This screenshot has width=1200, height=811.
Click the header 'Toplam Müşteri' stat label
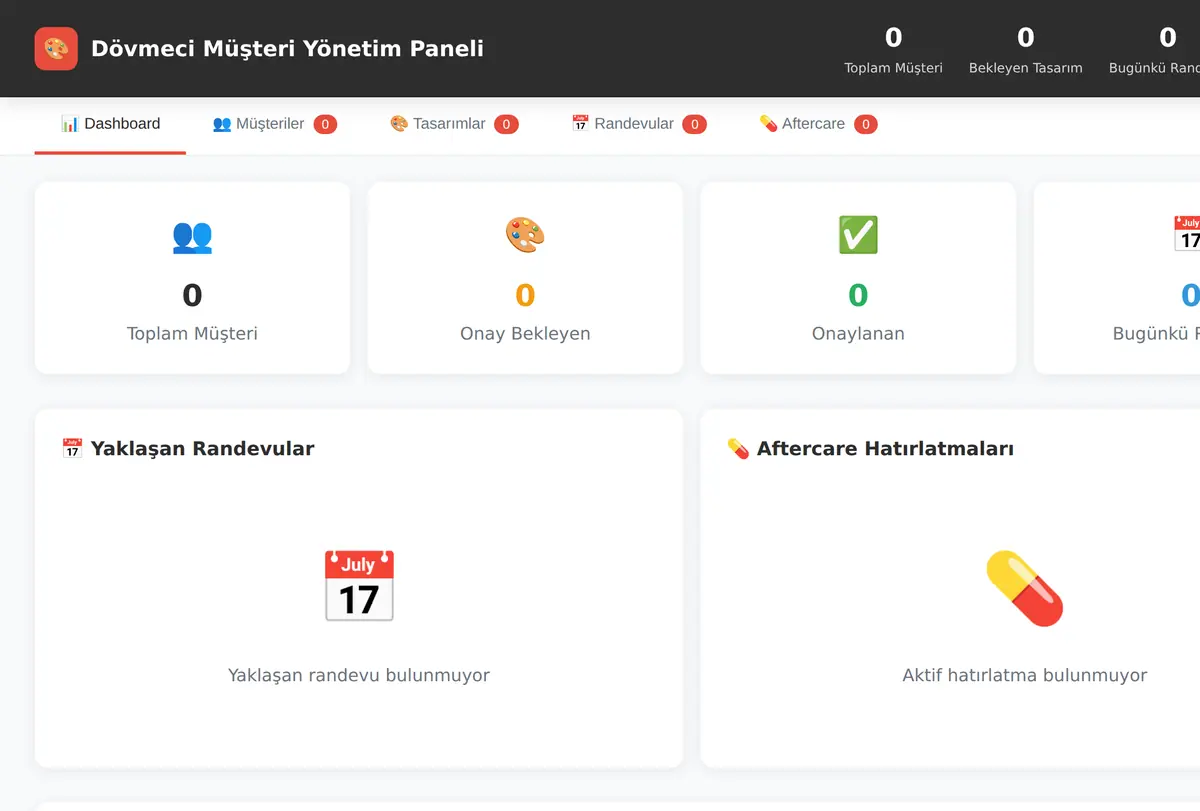click(894, 68)
